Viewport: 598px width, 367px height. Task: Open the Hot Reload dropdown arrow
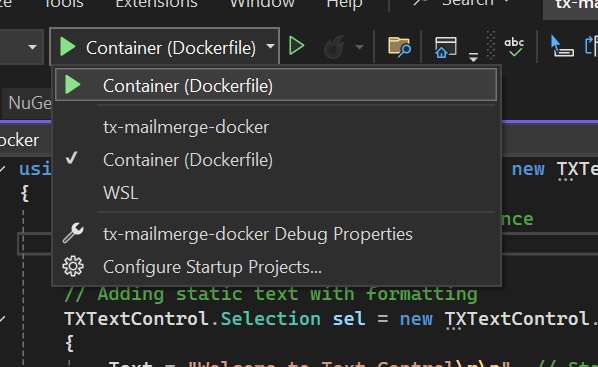pos(359,47)
